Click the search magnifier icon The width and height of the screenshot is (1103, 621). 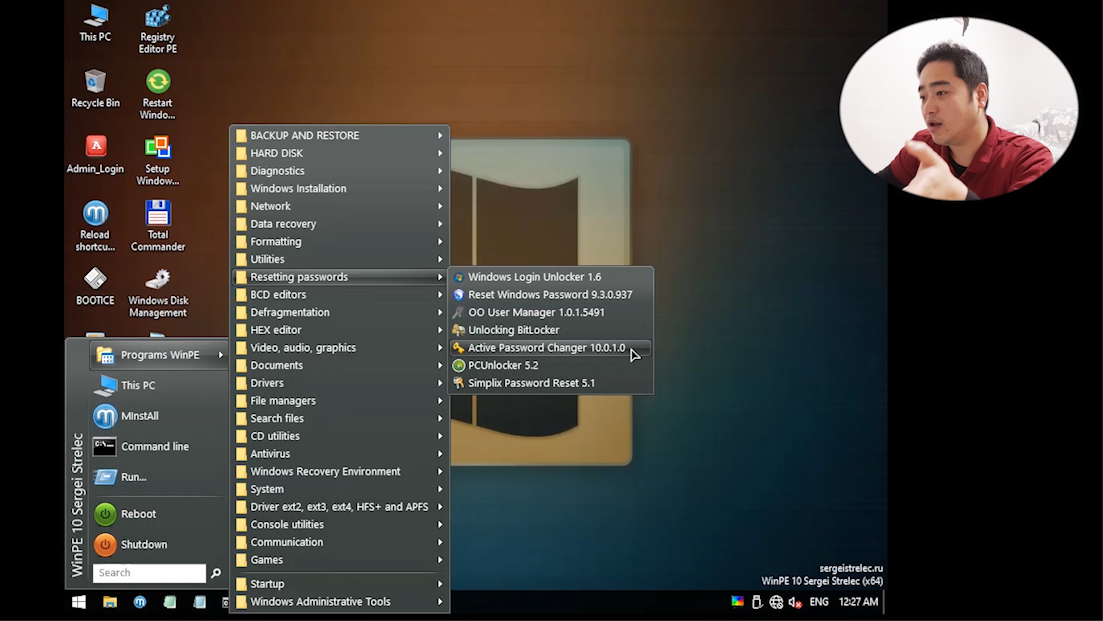tap(216, 573)
